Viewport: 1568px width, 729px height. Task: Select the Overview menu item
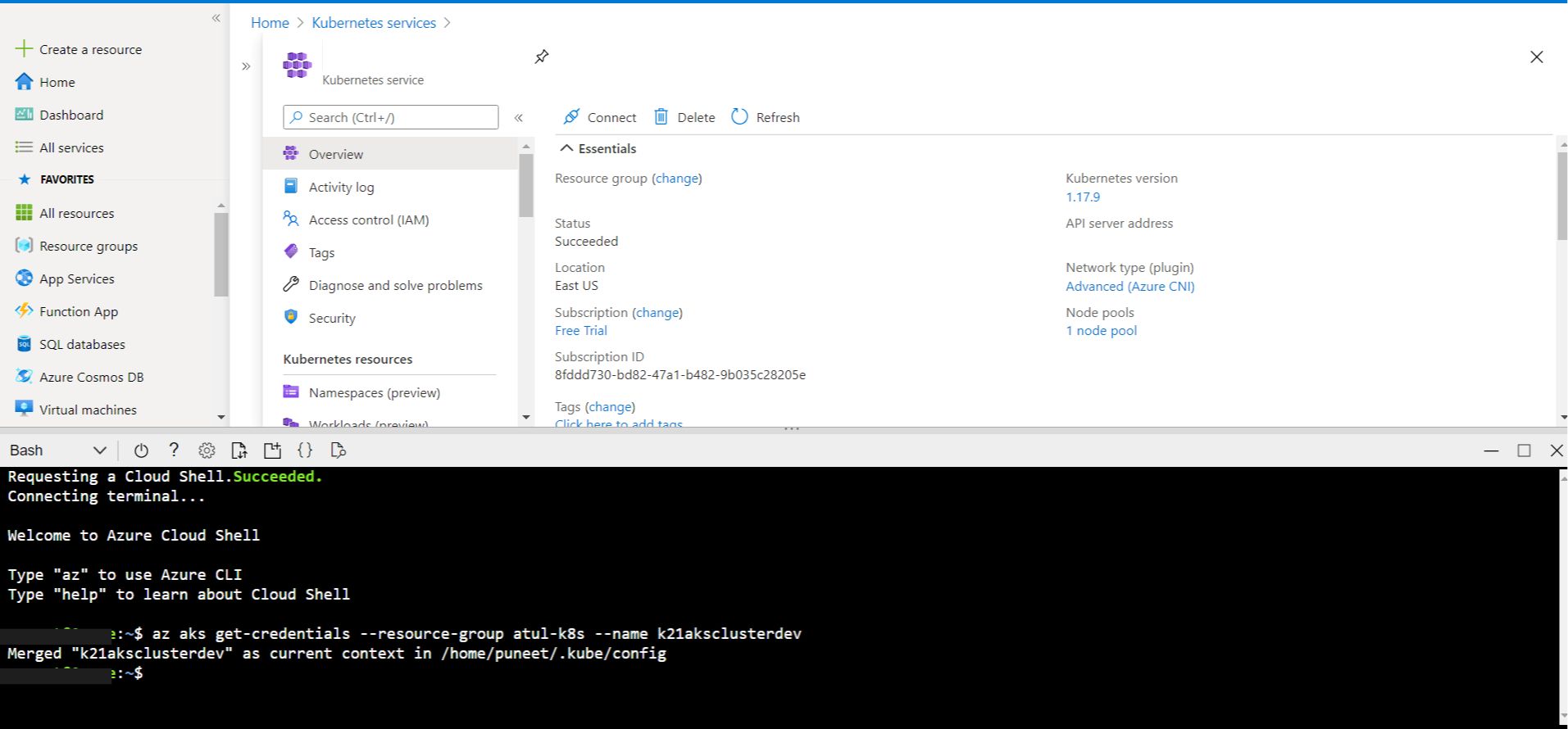(390, 154)
